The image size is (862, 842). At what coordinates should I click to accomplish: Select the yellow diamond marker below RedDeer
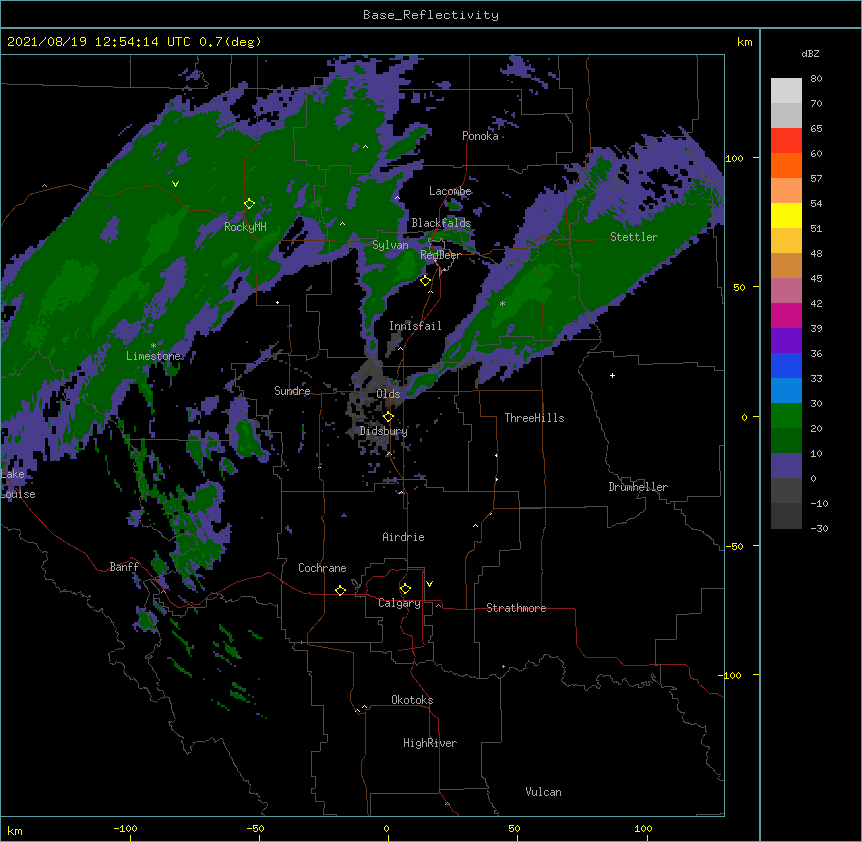coord(425,281)
